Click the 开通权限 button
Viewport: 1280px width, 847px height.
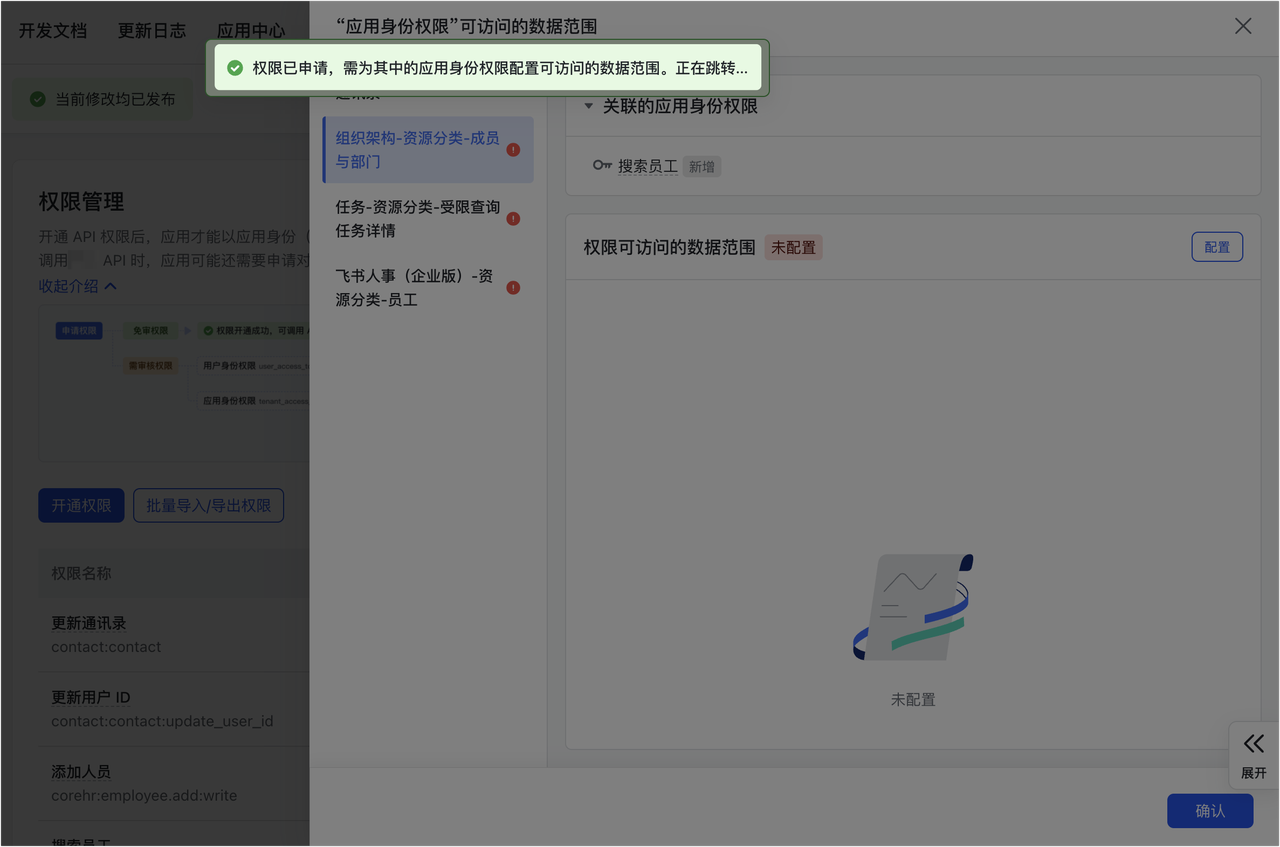pyautogui.click(x=81, y=506)
